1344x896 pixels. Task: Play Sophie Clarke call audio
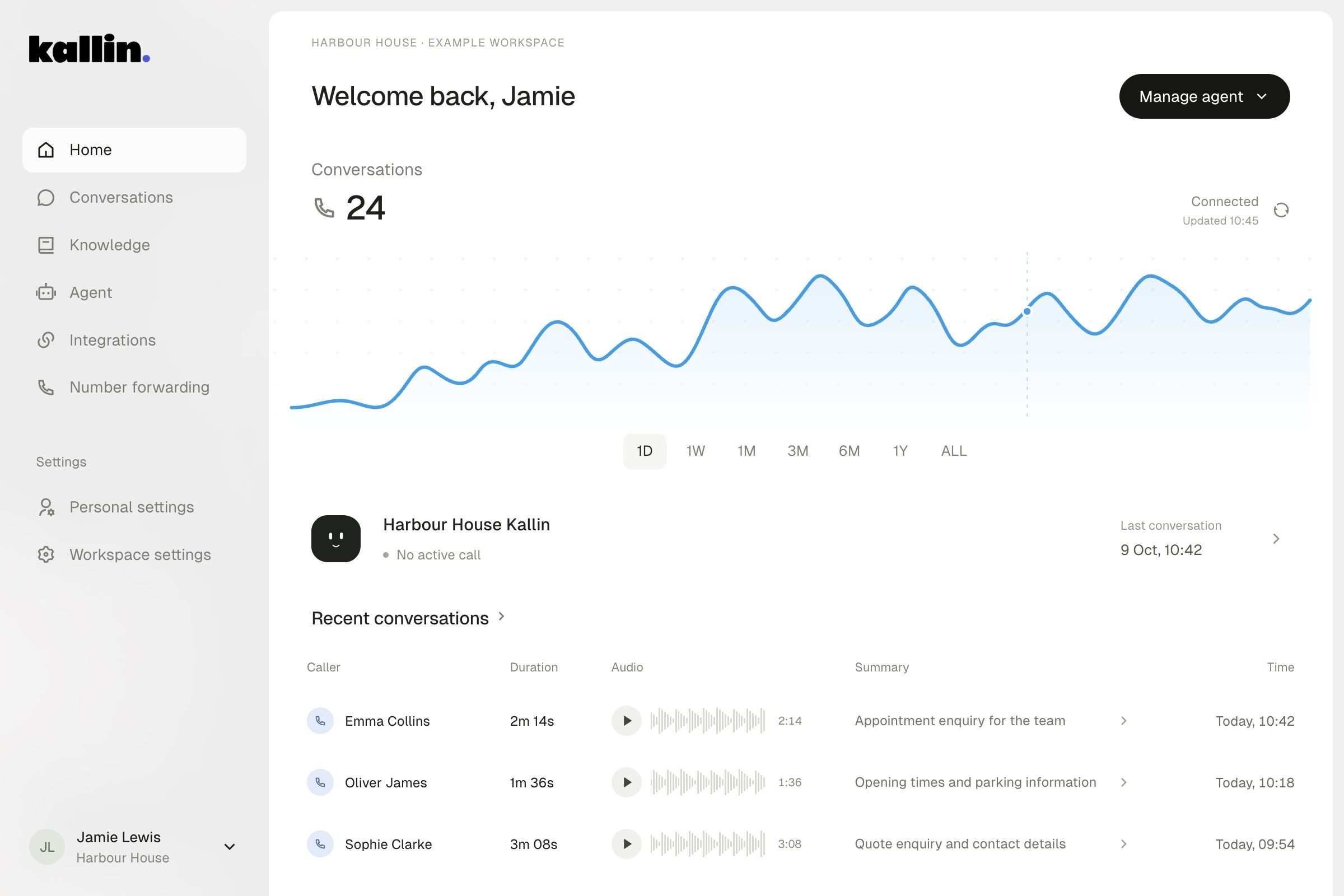627,844
